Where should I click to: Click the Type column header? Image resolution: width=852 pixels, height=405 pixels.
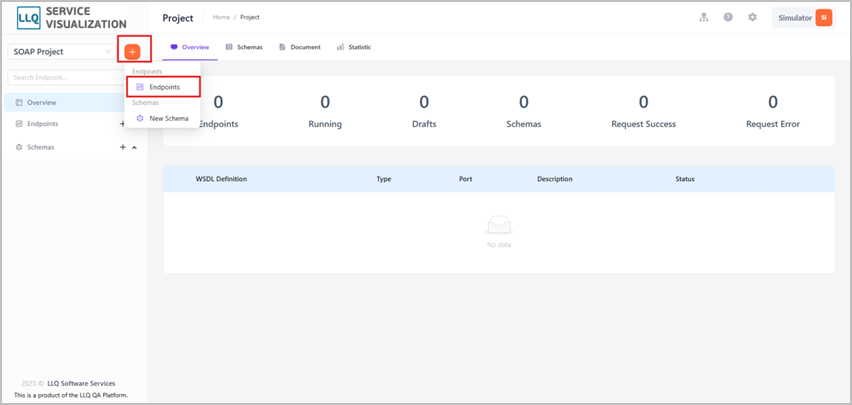point(384,179)
